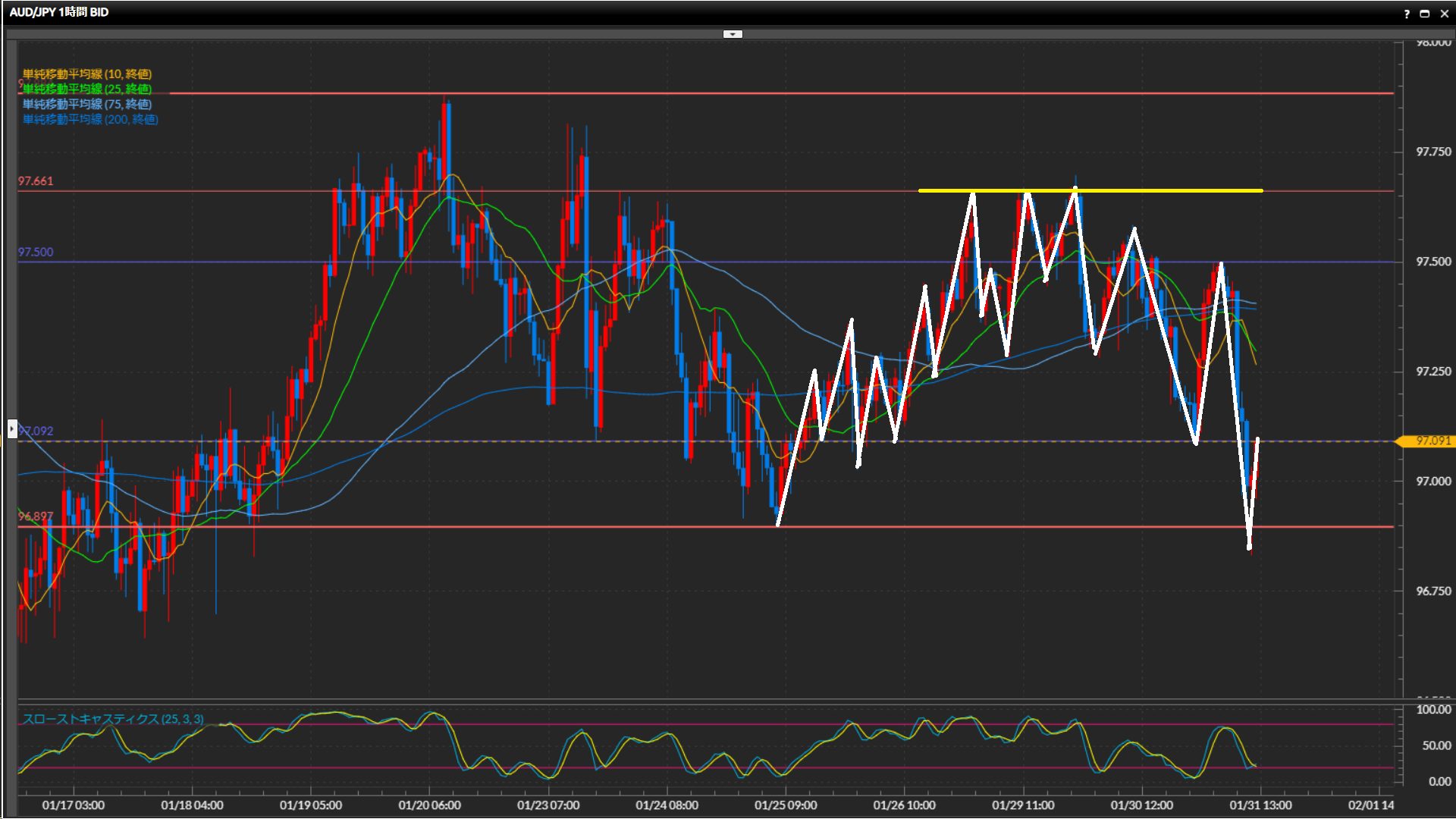
Task: Click the AUD/JPY 1時間 BID title
Action: 59,12
